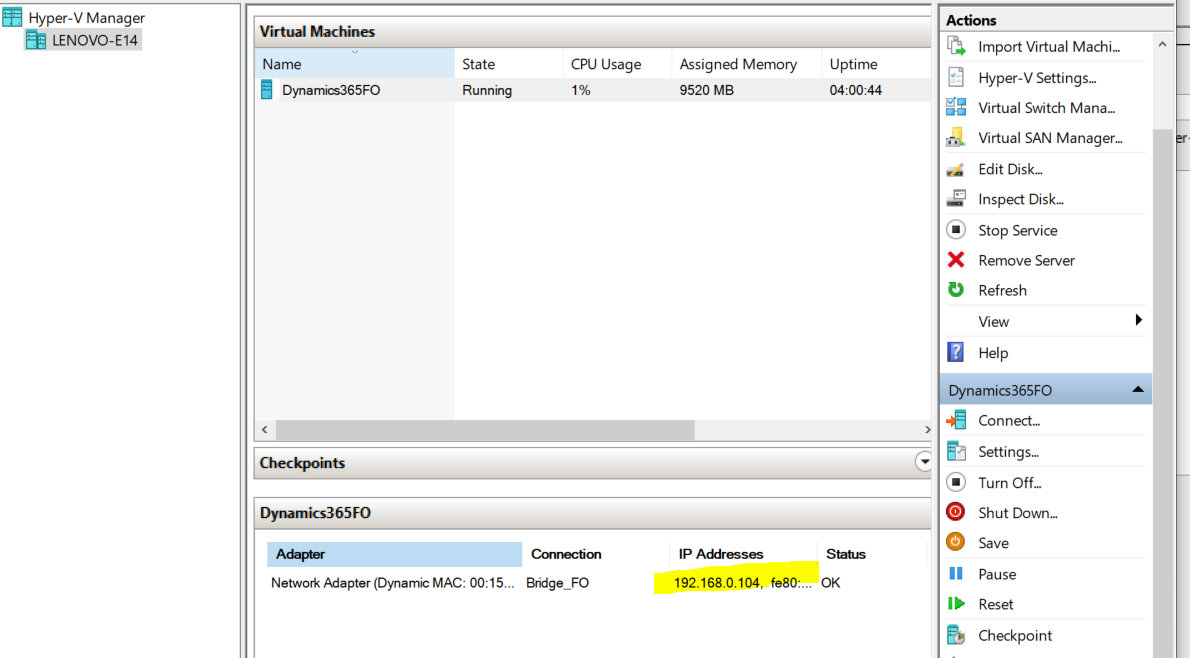Click the VM list horizontal scrollbar thumb
This screenshot has height=658, width=1190.
pos(485,430)
